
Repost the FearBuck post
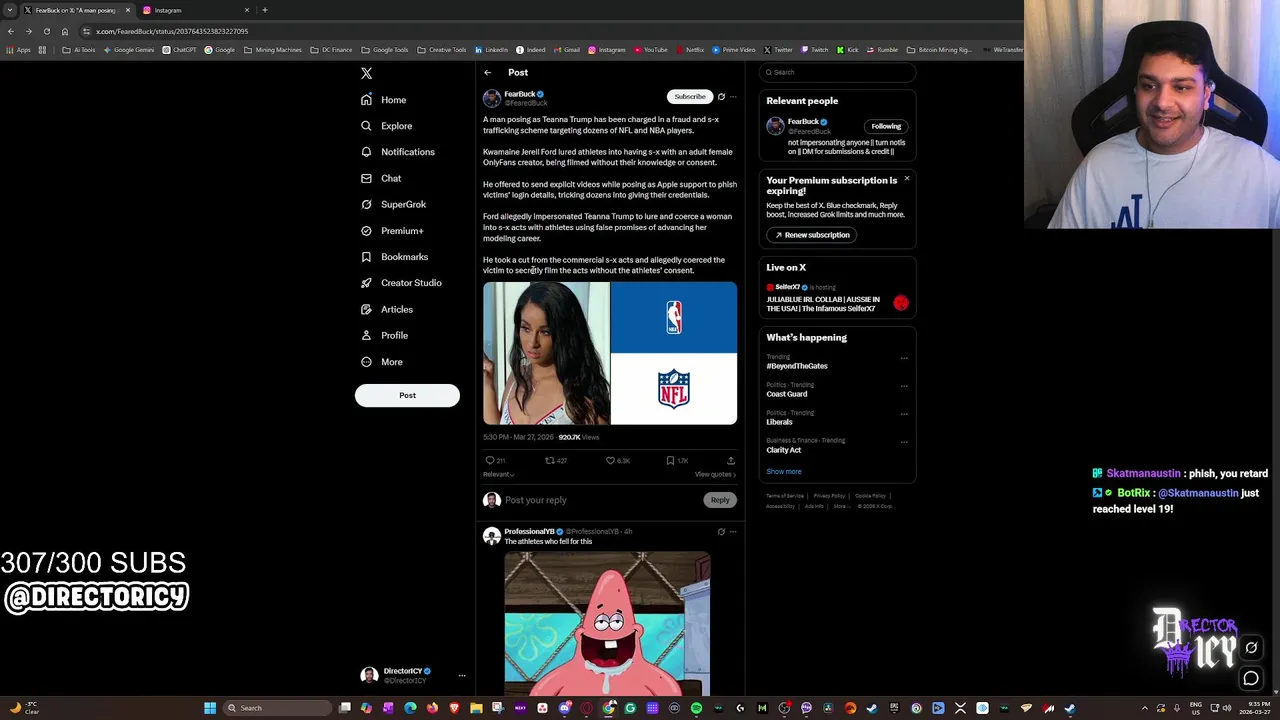(x=549, y=460)
